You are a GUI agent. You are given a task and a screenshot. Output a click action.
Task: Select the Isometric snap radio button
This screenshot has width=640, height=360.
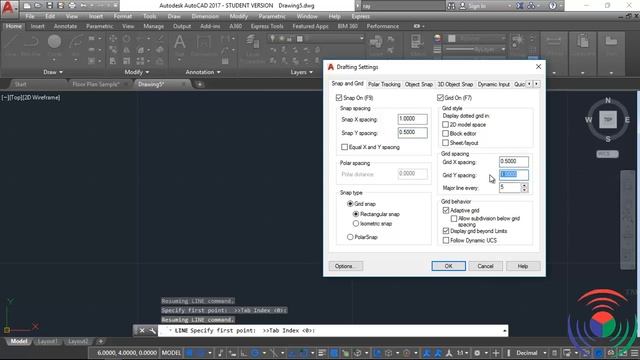[x=356, y=224]
